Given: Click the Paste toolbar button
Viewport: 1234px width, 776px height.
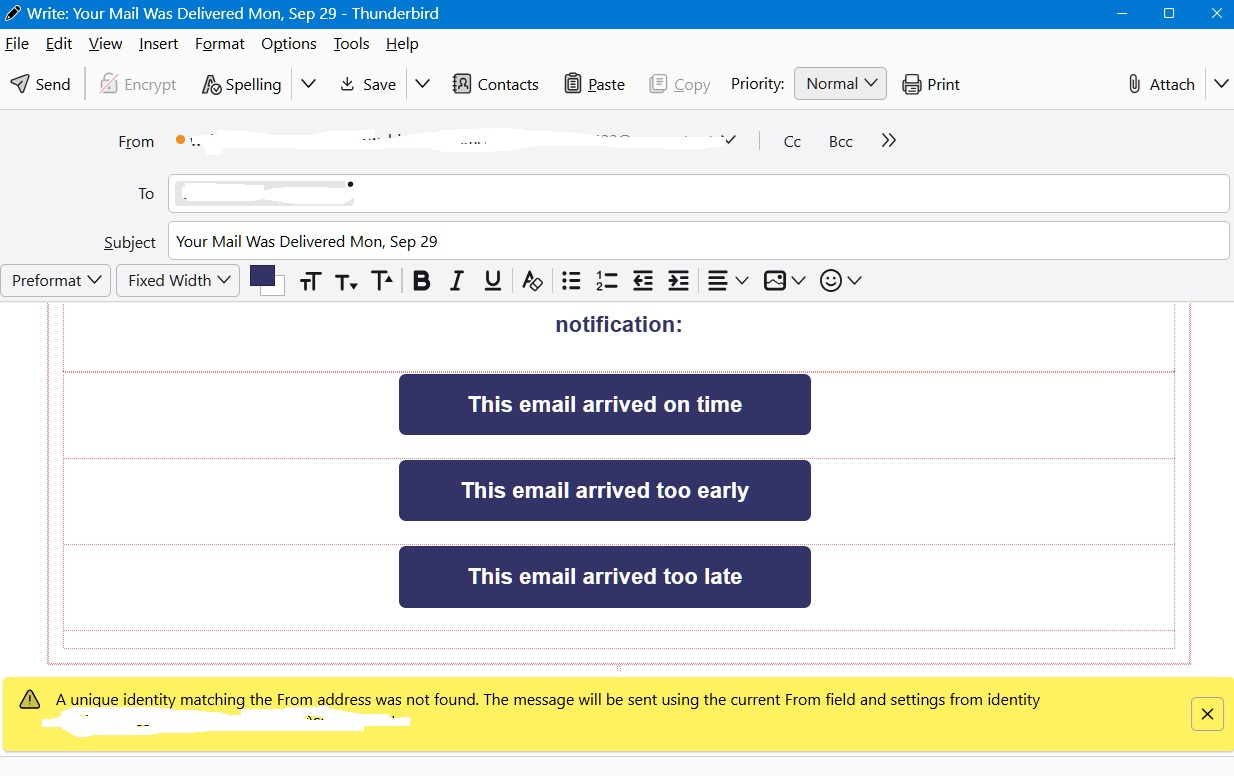Looking at the screenshot, I should click(595, 84).
